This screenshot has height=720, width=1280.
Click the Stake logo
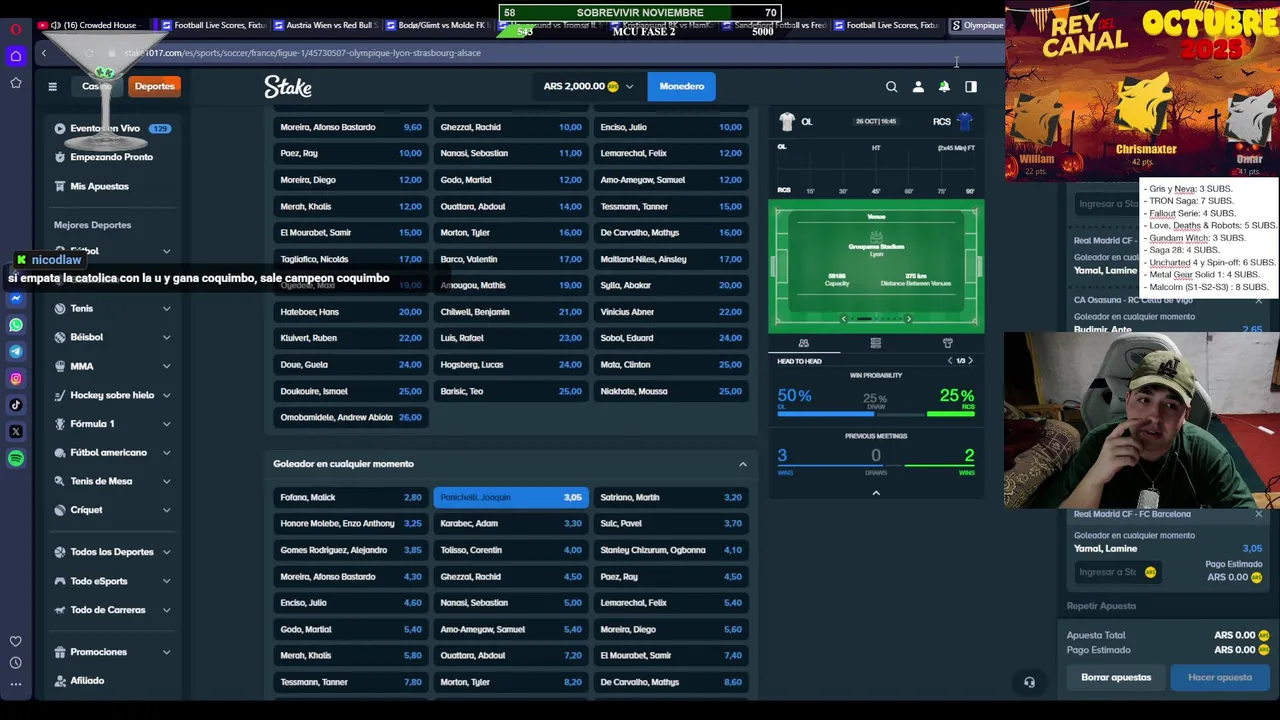click(x=288, y=87)
